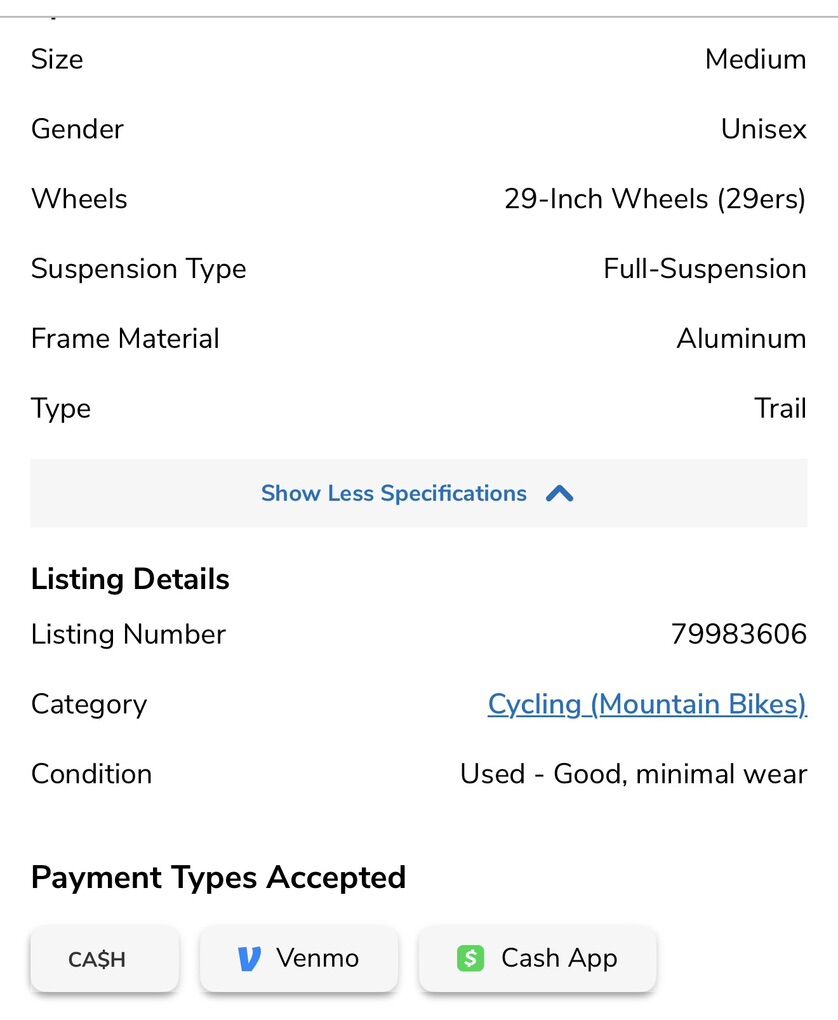Image resolution: width=838 pixels, height=1020 pixels.
Task: Click the listing number 79983606
Action: pyautogui.click(x=738, y=634)
